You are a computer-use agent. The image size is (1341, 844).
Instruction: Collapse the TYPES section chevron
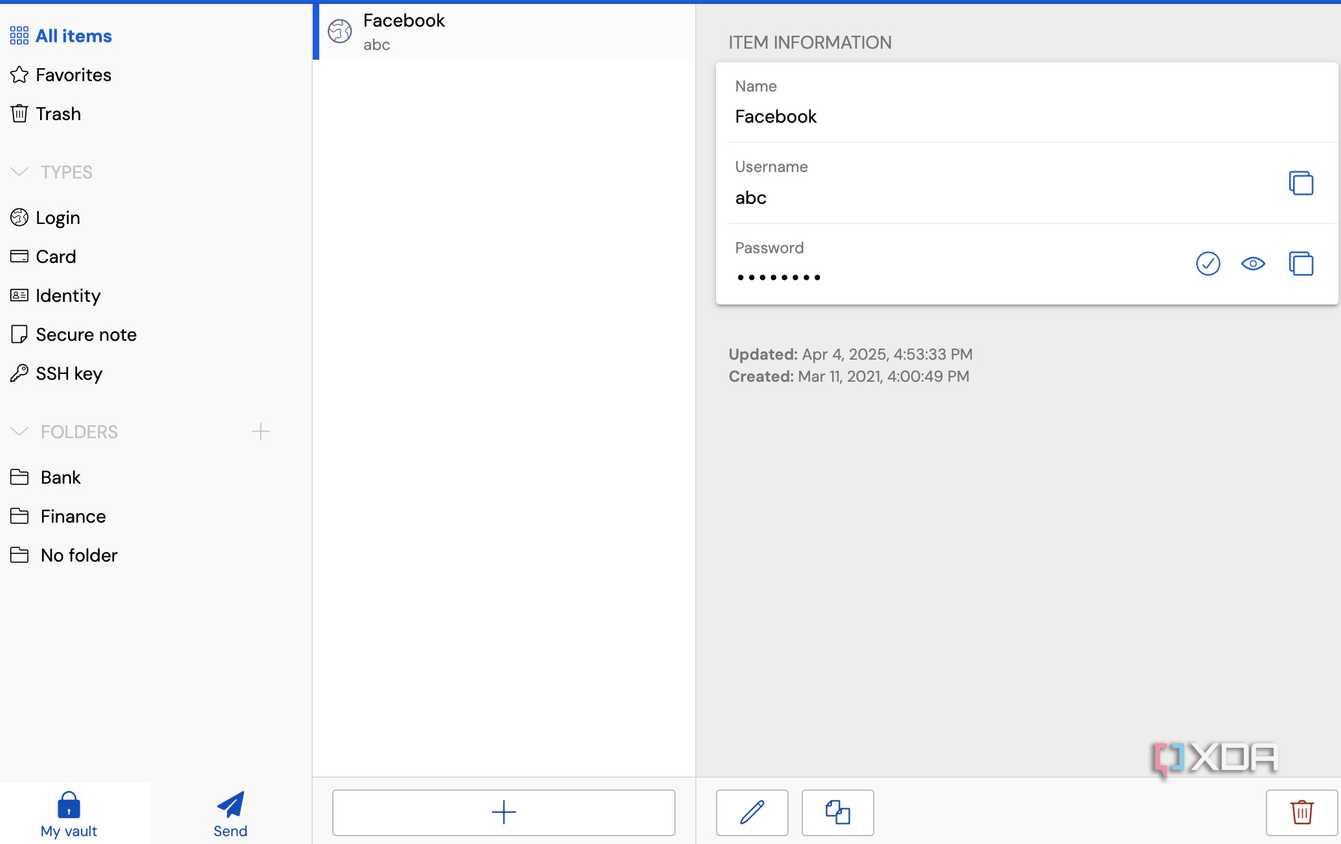click(x=19, y=172)
